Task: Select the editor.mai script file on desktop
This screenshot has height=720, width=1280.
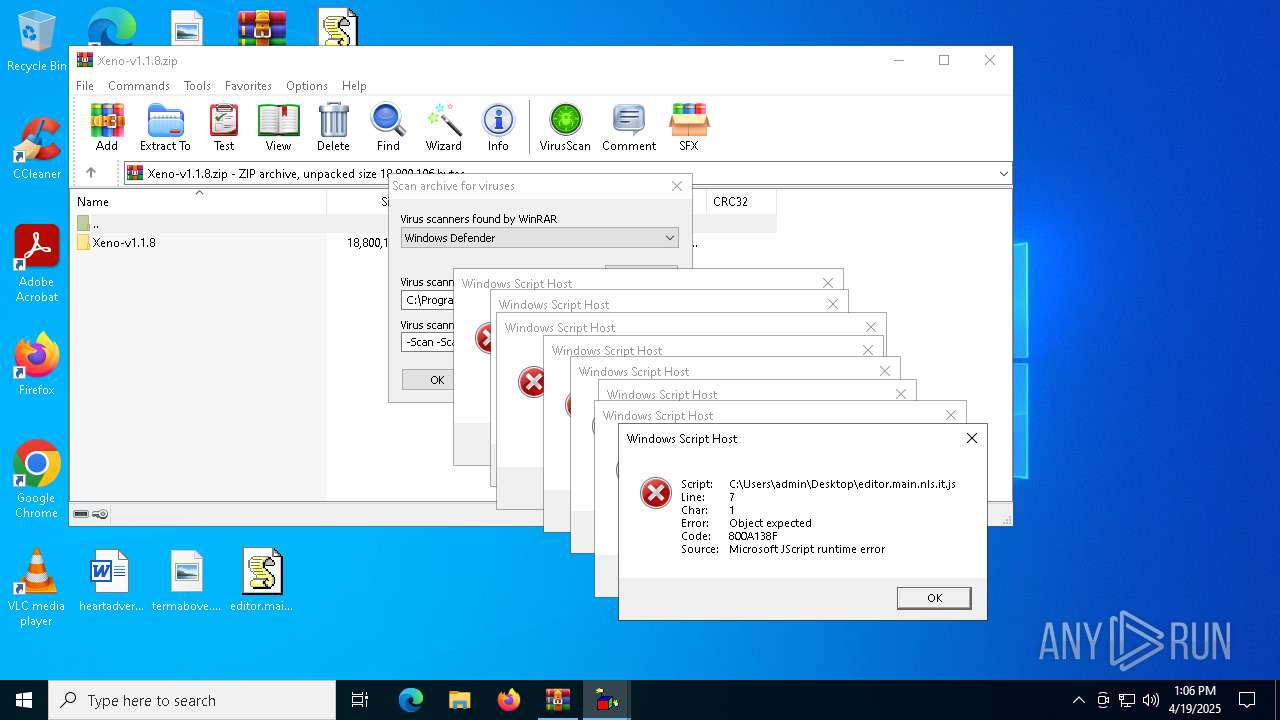Action: (262, 580)
